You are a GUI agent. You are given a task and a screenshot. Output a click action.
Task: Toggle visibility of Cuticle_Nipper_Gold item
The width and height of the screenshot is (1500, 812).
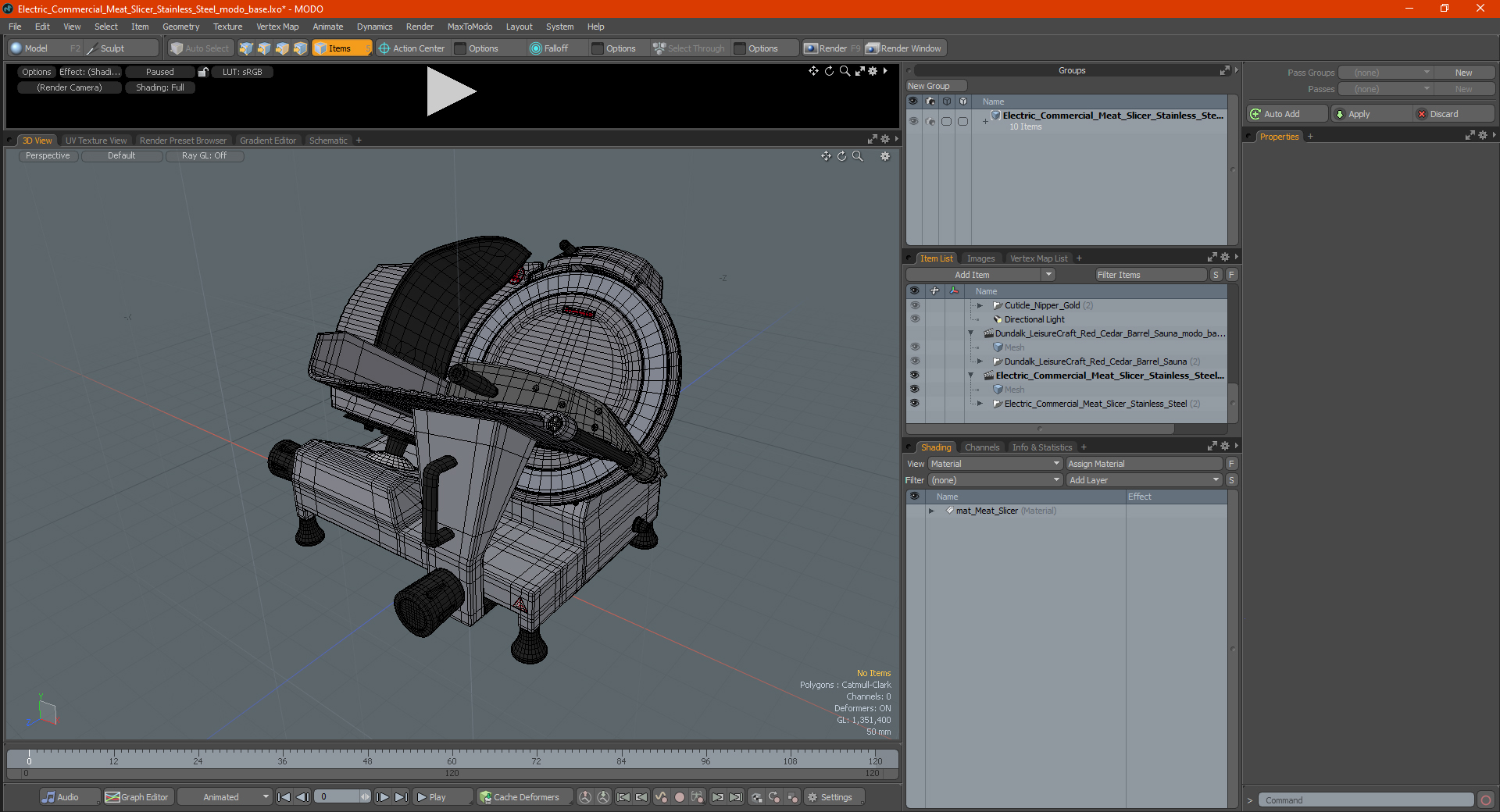click(x=914, y=305)
